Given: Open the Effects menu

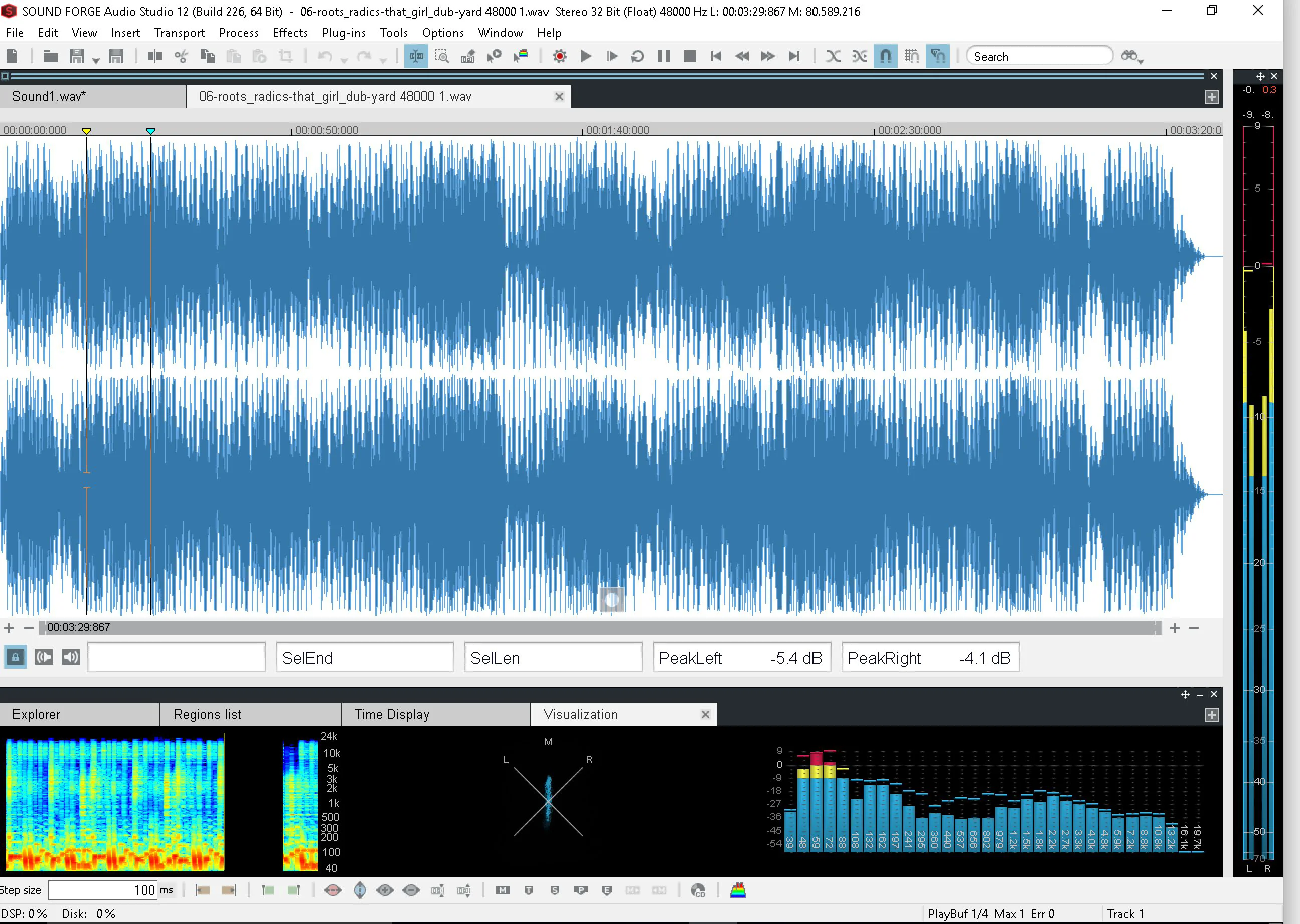Looking at the screenshot, I should coord(290,33).
